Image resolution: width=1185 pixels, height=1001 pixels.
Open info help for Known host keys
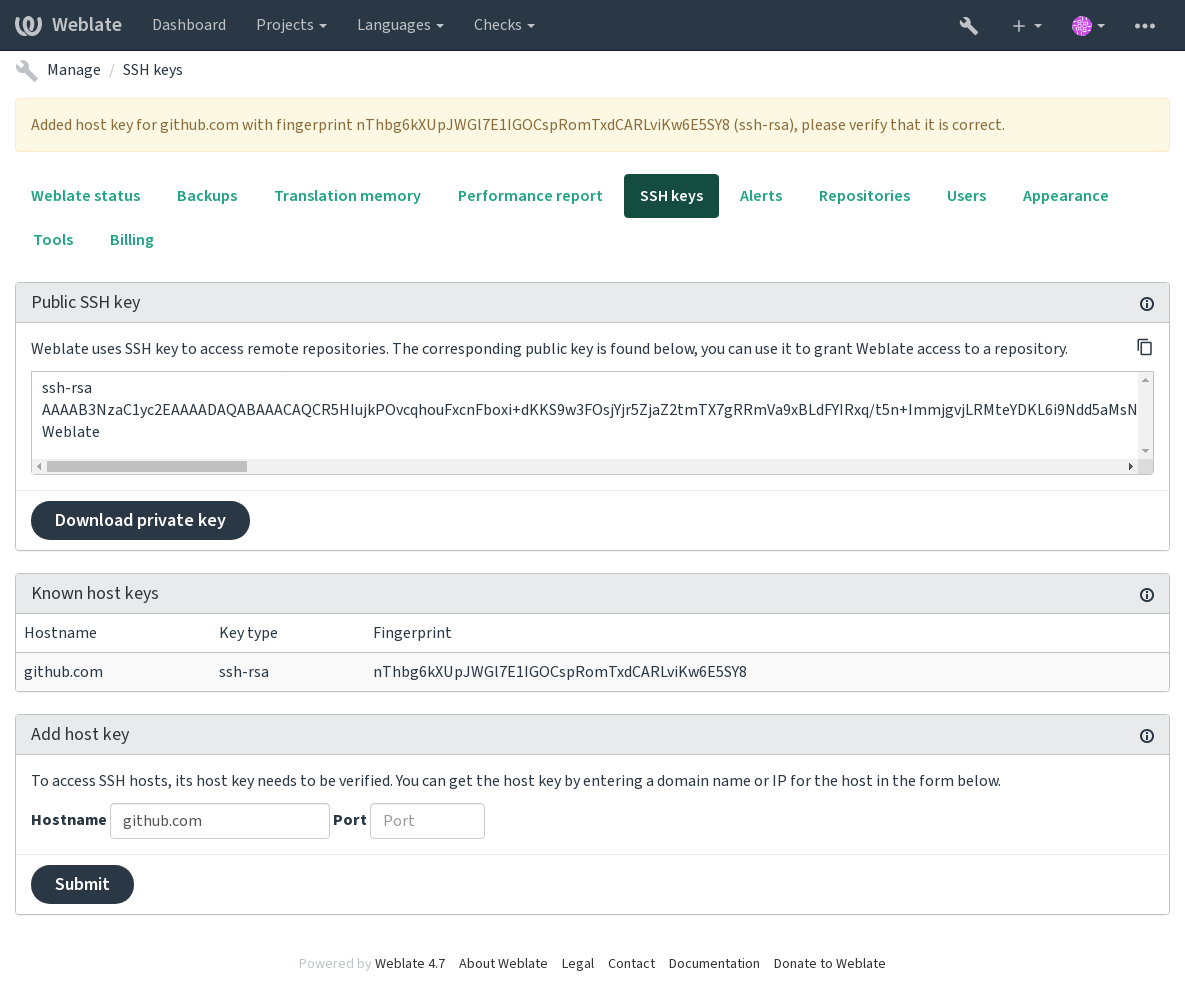click(1146, 595)
